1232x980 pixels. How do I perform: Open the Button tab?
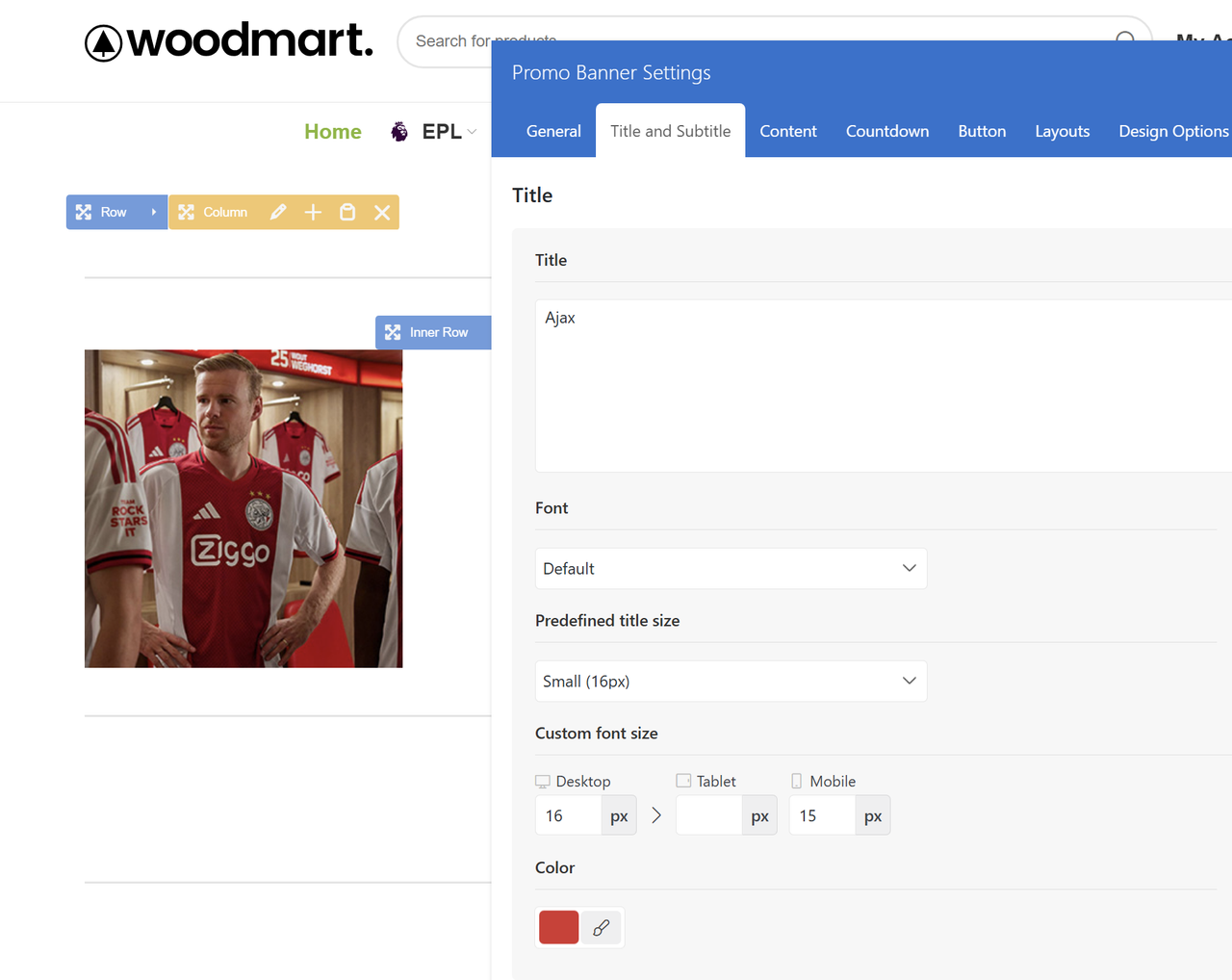[982, 131]
